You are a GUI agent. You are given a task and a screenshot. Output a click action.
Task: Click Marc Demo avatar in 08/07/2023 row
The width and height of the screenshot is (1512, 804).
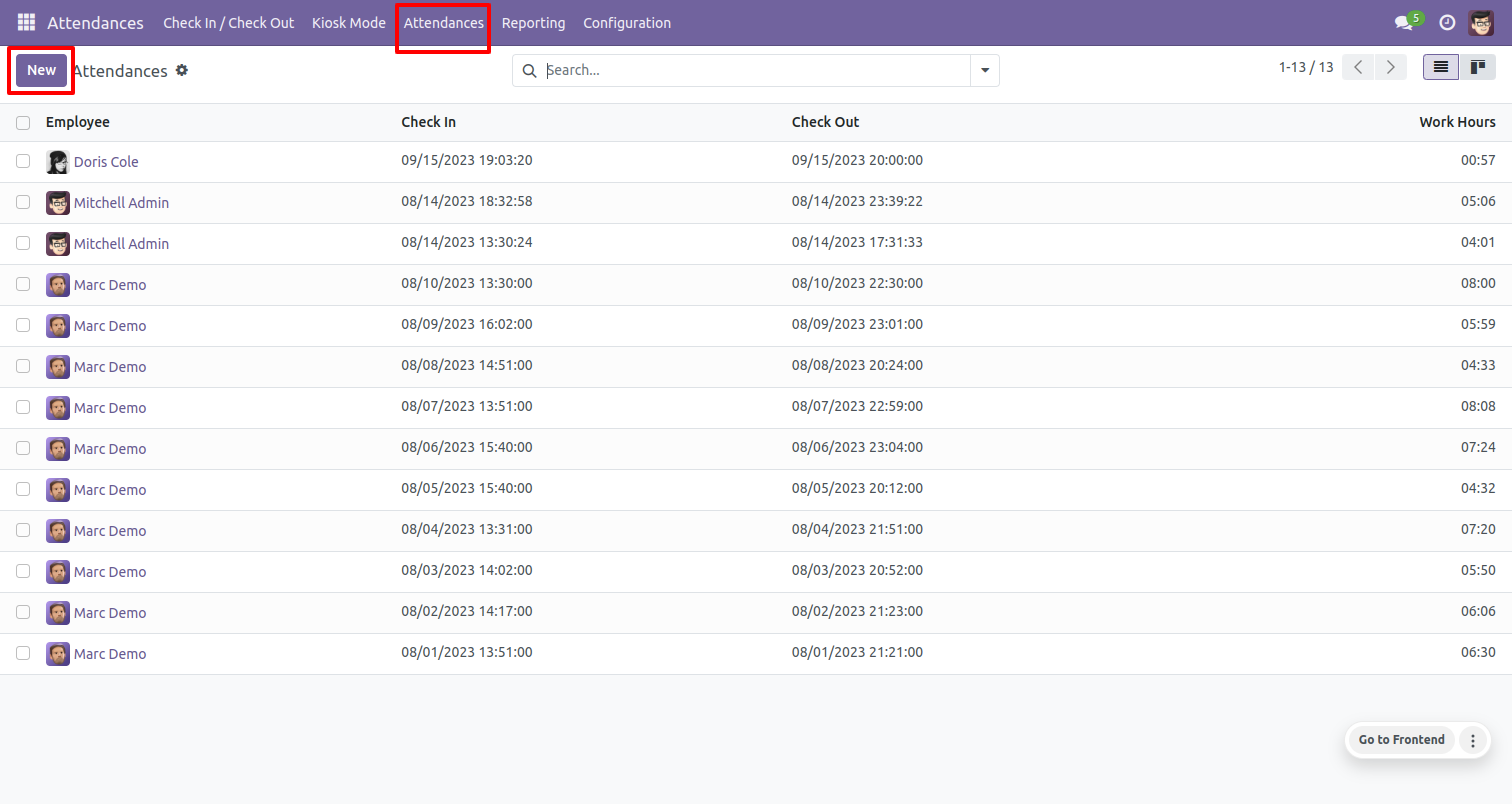pyautogui.click(x=58, y=408)
